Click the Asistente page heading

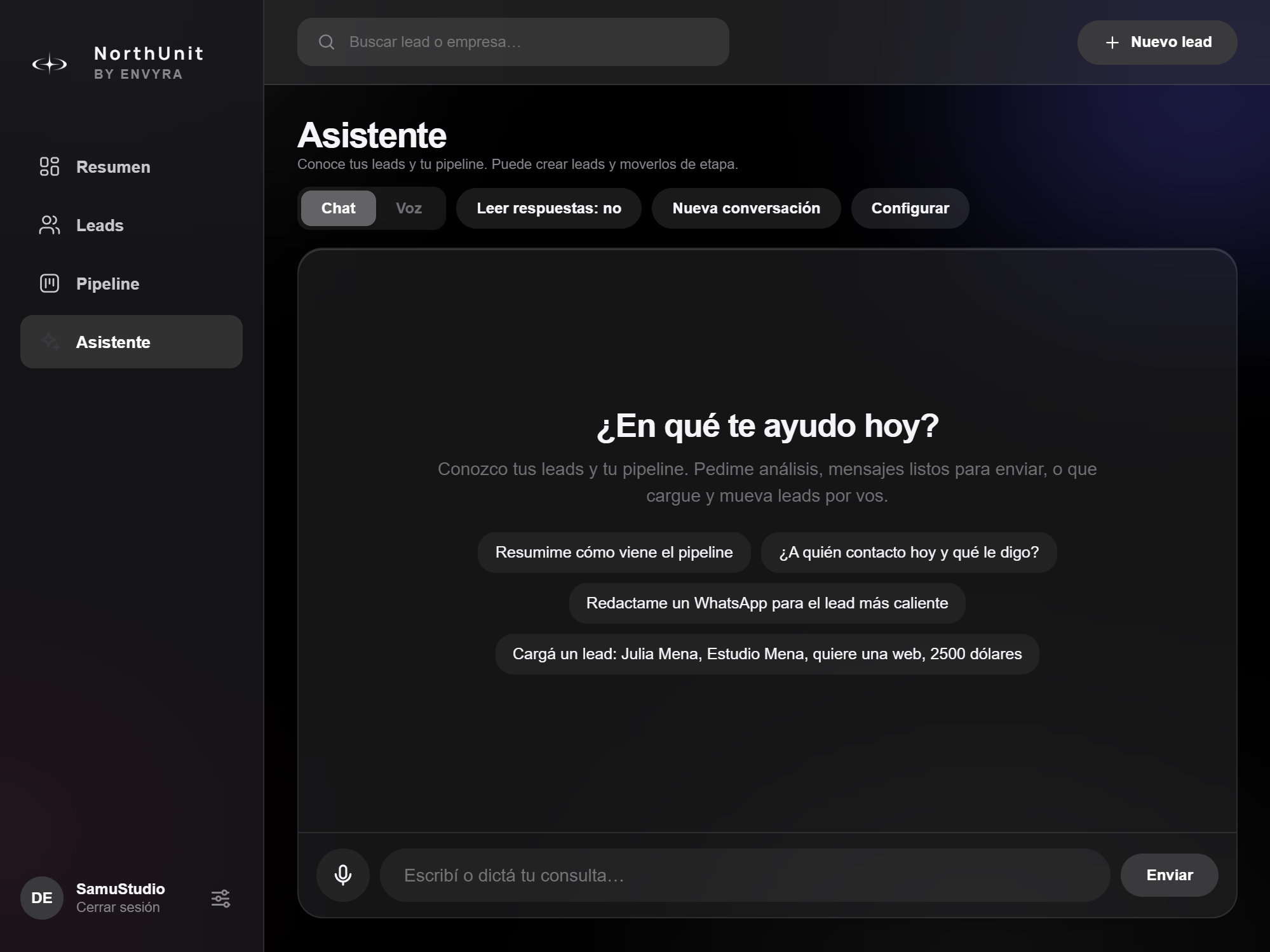[x=372, y=135]
